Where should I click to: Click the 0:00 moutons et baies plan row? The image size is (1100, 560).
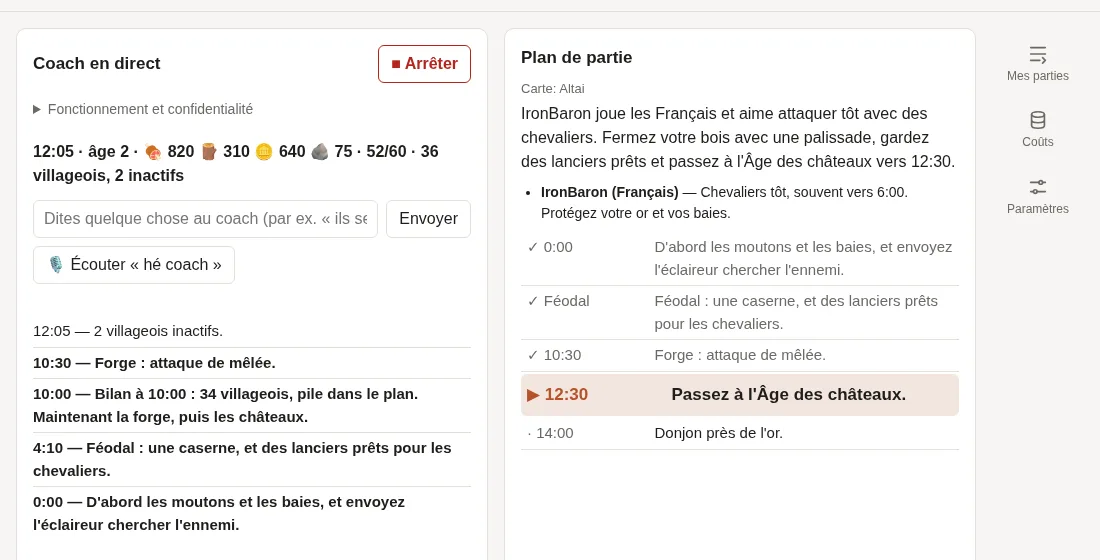pos(739,258)
